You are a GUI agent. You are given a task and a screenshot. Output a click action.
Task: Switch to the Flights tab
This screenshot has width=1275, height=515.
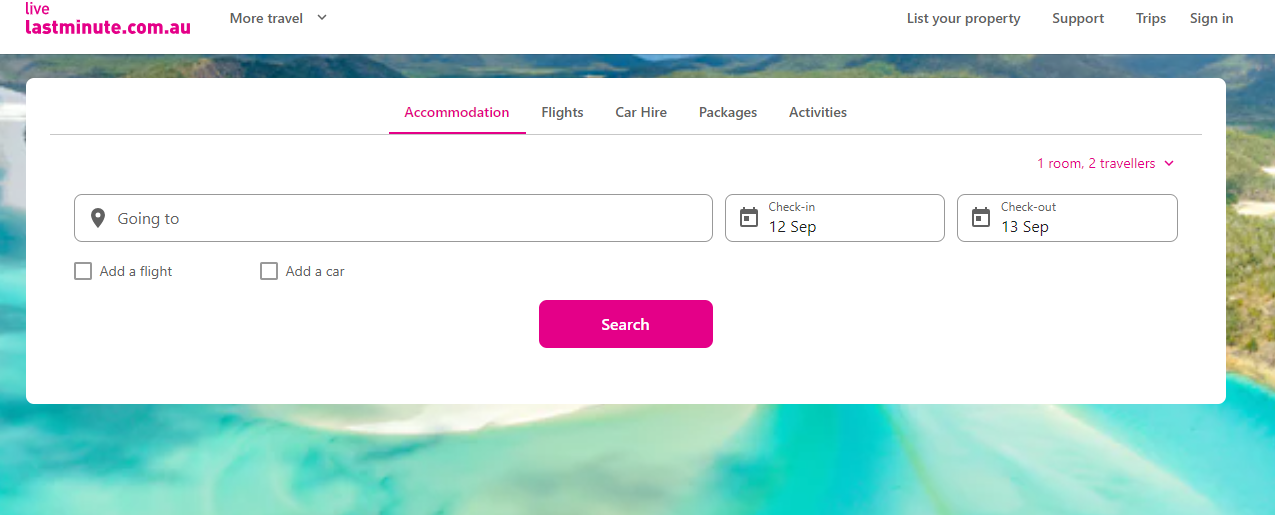tap(562, 112)
